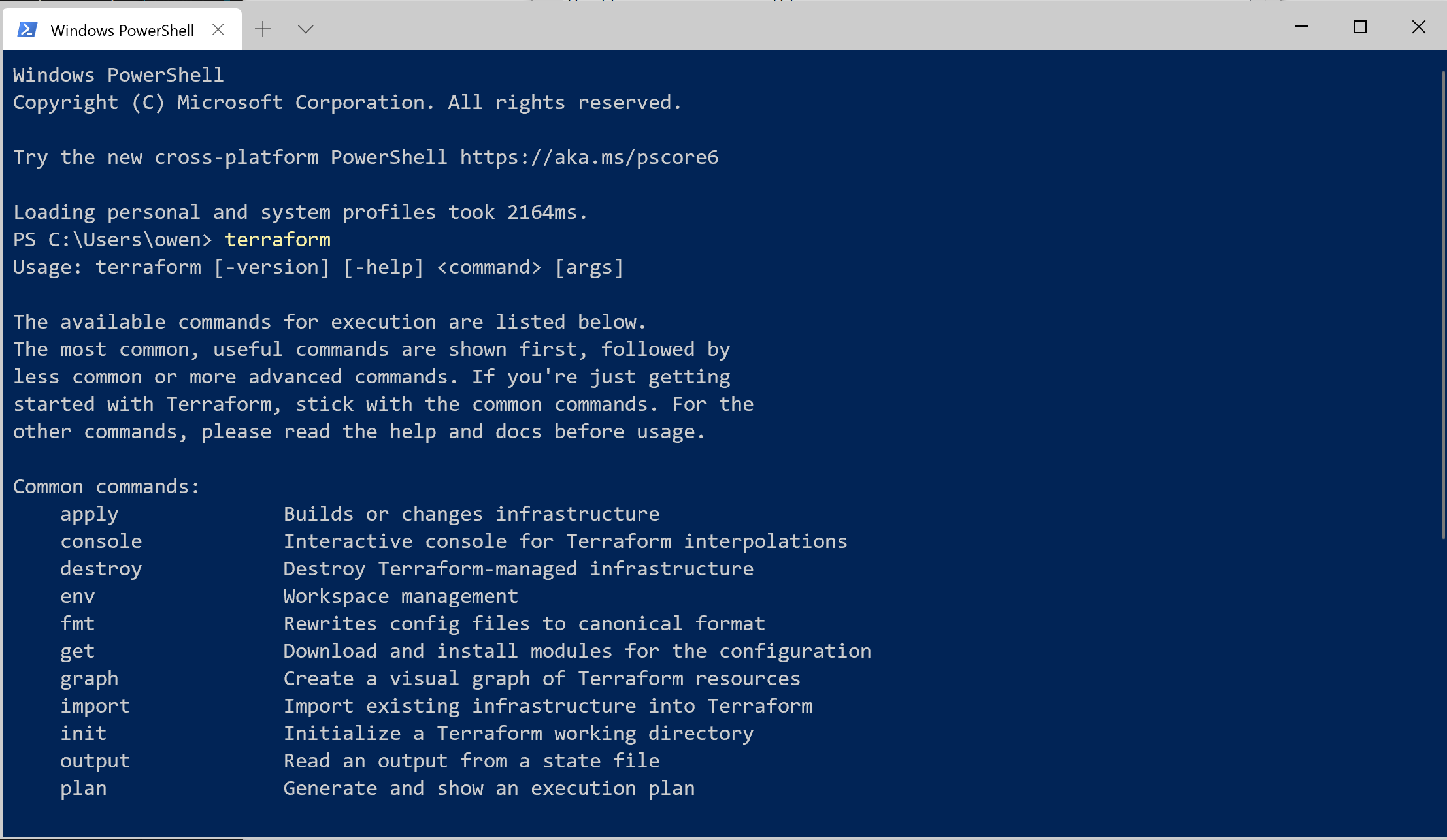Click the destroy command text
The width and height of the screenshot is (1447, 840).
[101, 568]
